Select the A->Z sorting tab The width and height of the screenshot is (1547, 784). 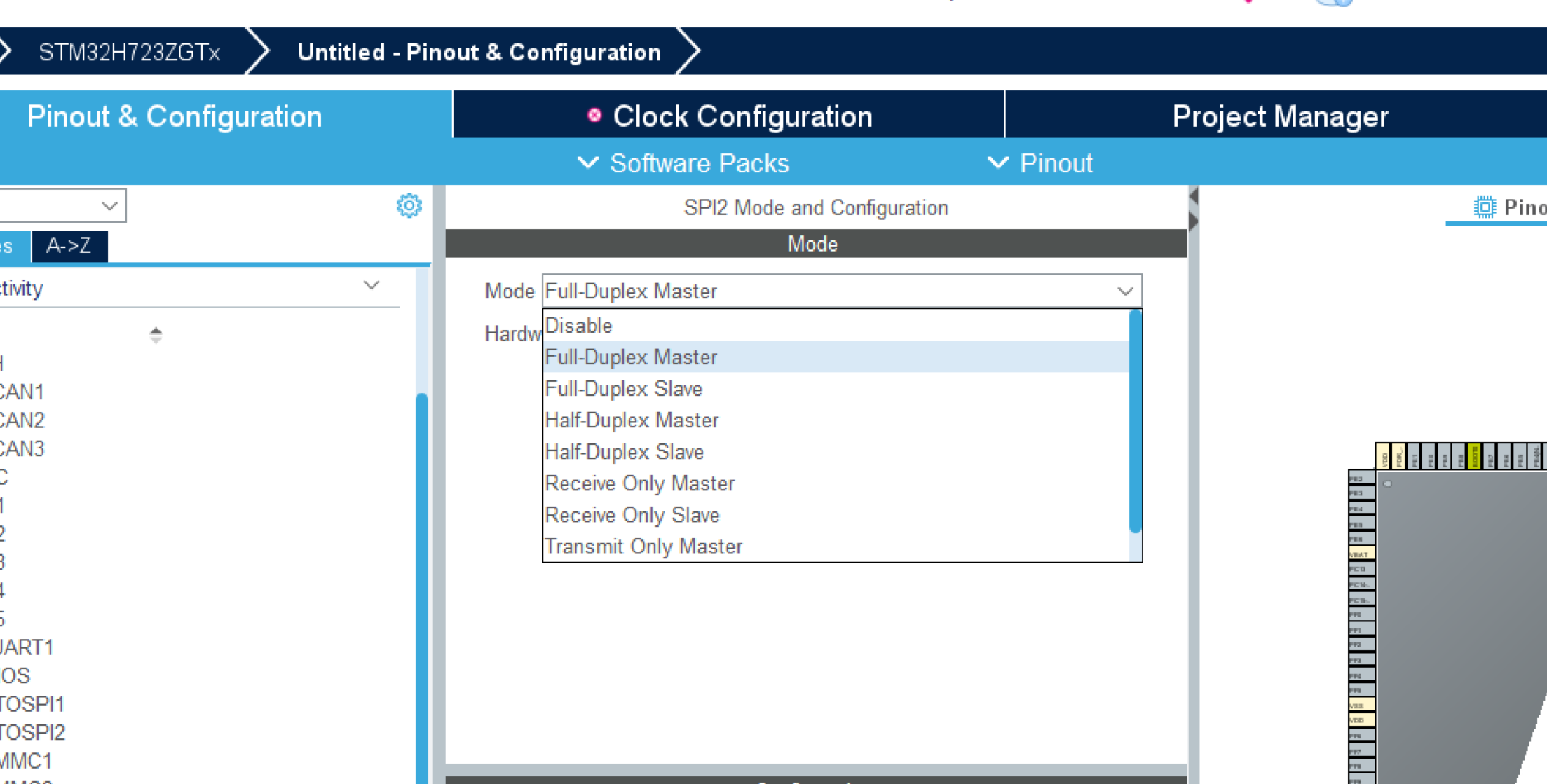point(69,246)
